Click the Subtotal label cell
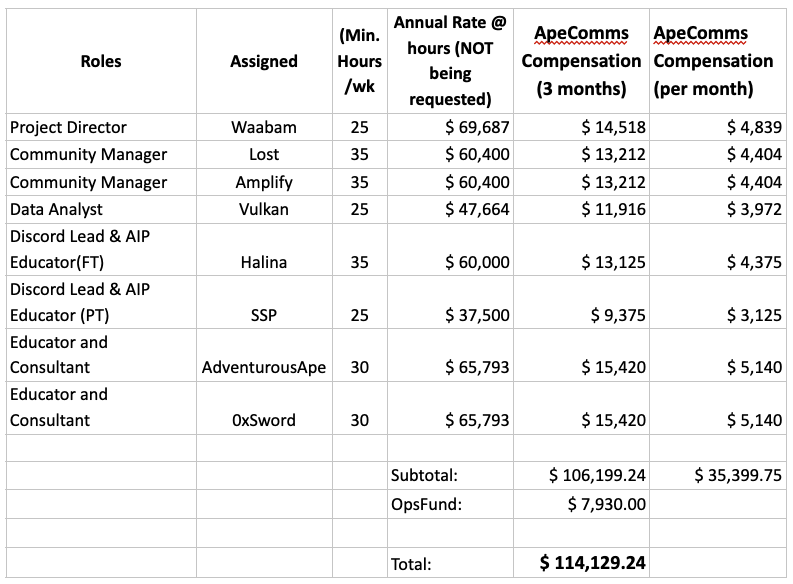This screenshot has width=793, height=584. [450, 475]
